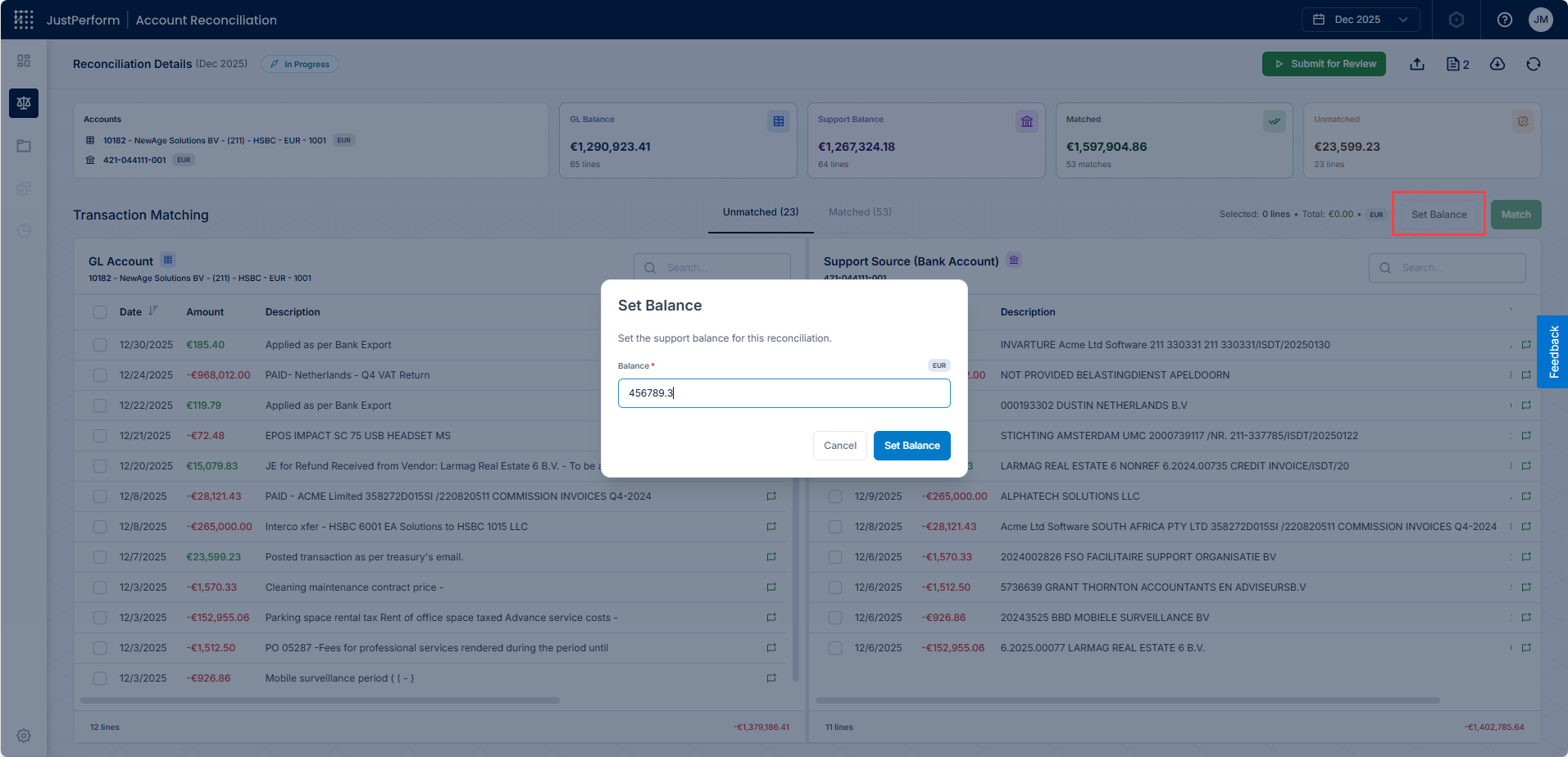Click the help question mark icon
The image size is (1568, 757).
1505,20
